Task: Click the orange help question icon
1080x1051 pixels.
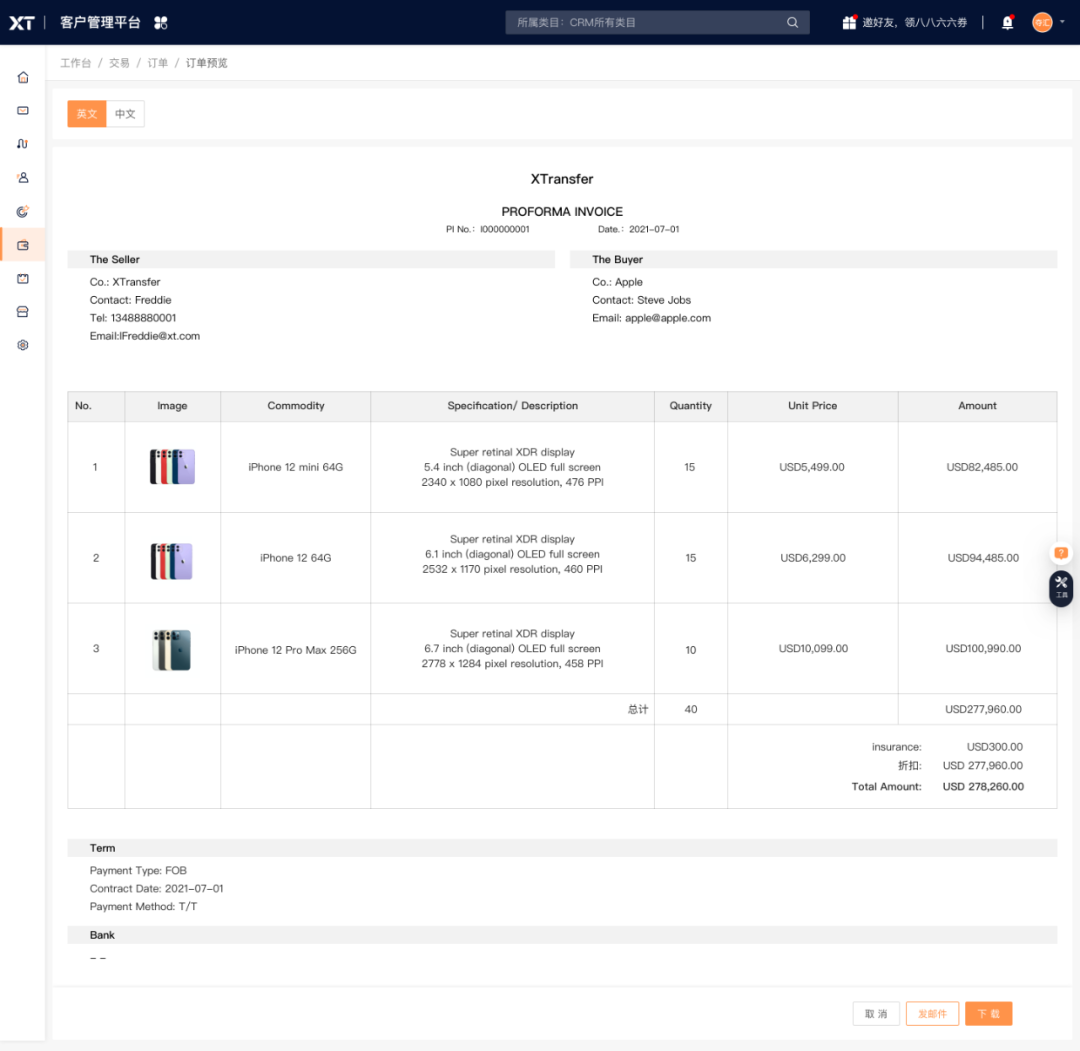Action: tap(1061, 553)
